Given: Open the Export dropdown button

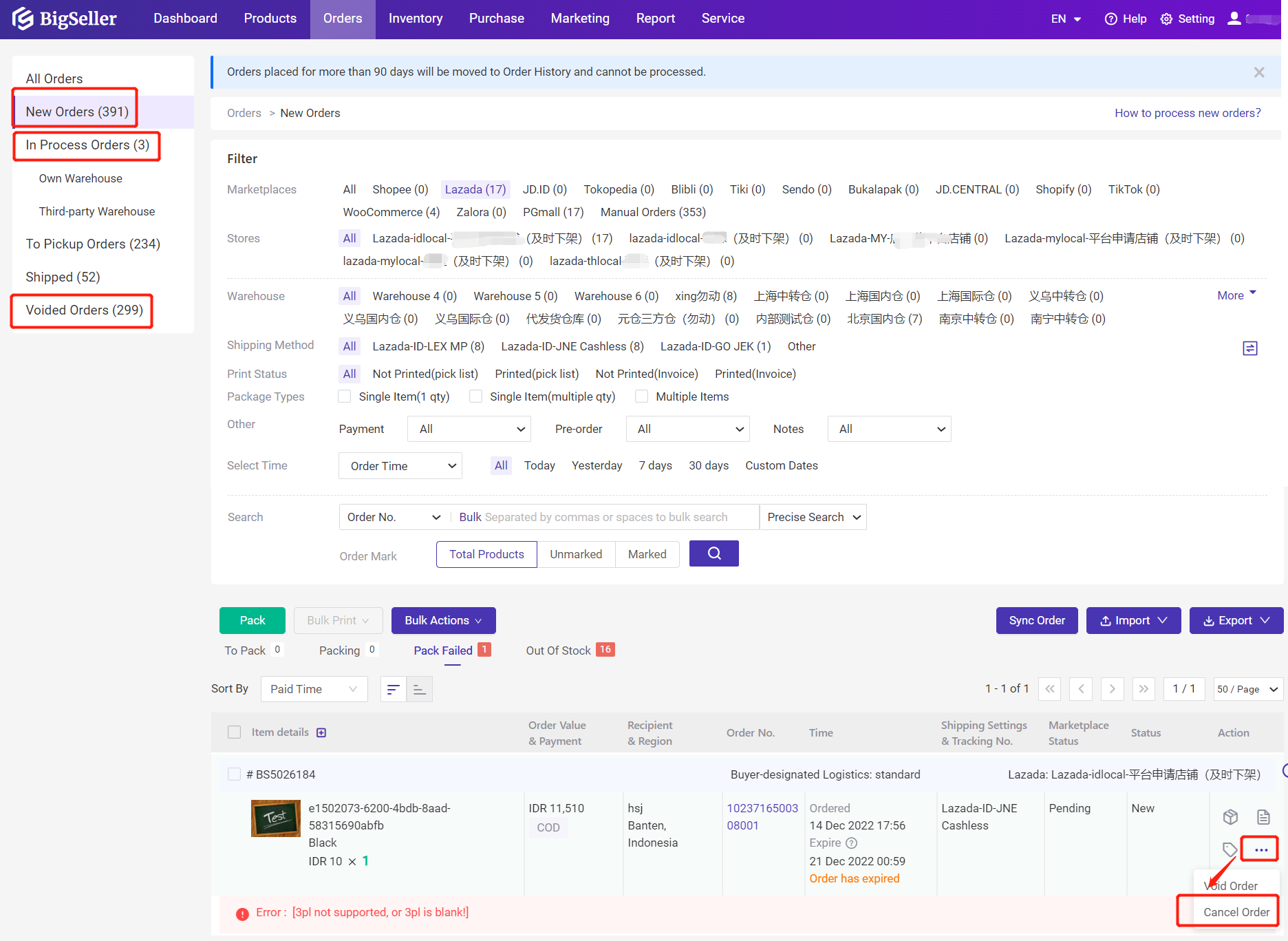Looking at the screenshot, I should tap(1236, 620).
